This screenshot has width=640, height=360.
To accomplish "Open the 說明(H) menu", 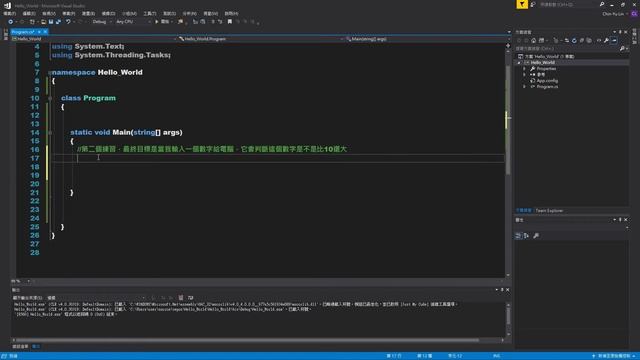I will click(231, 13).
